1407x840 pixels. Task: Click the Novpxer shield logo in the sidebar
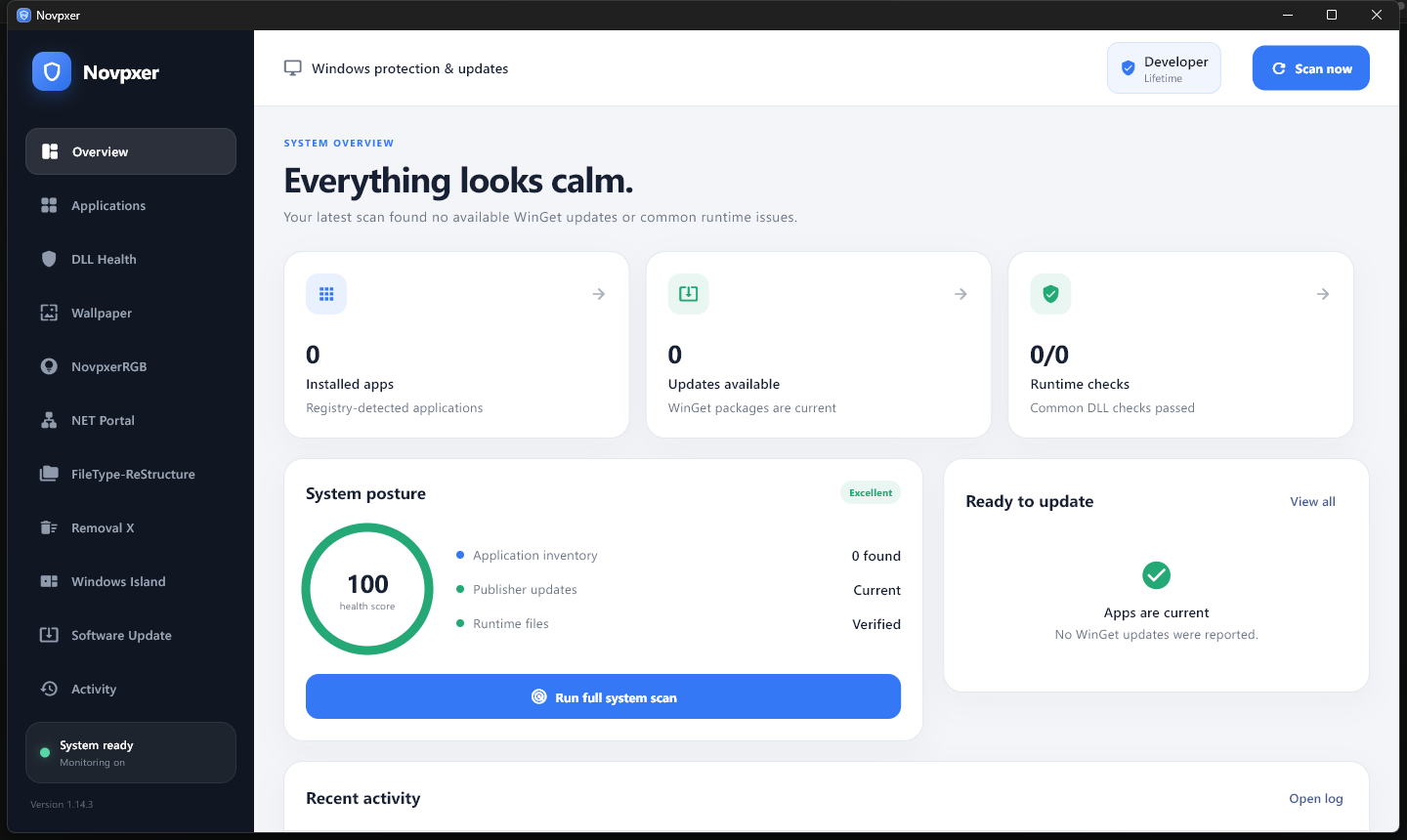point(52,71)
